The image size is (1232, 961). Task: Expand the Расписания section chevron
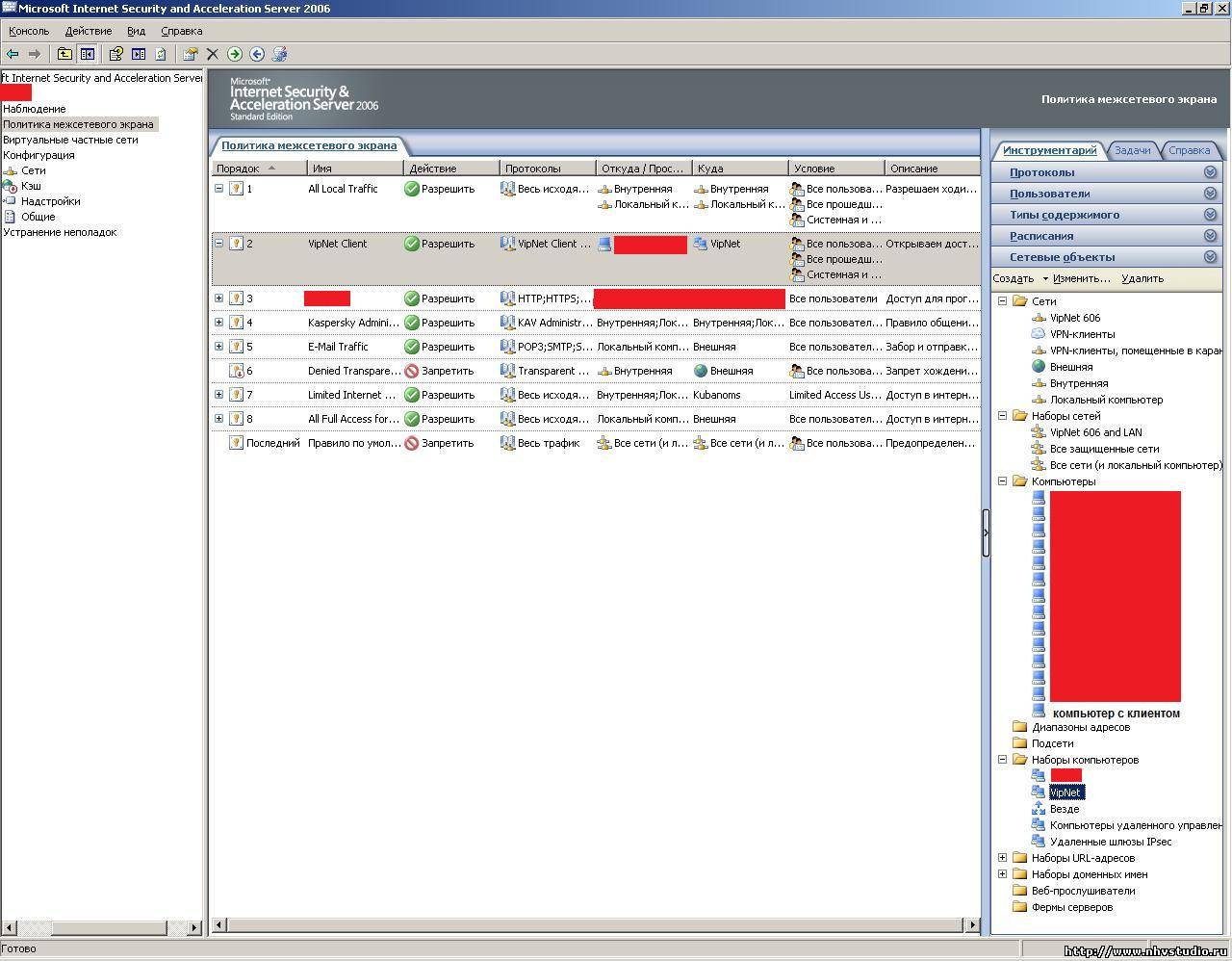pos(1210,236)
